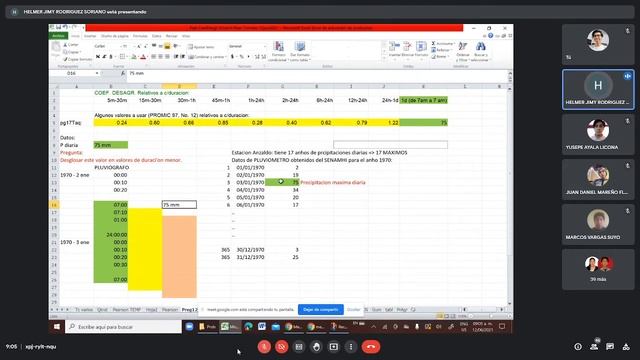Switch to Diseño de página tab
The height and width of the screenshot is (360, 640).
(115, 36)
